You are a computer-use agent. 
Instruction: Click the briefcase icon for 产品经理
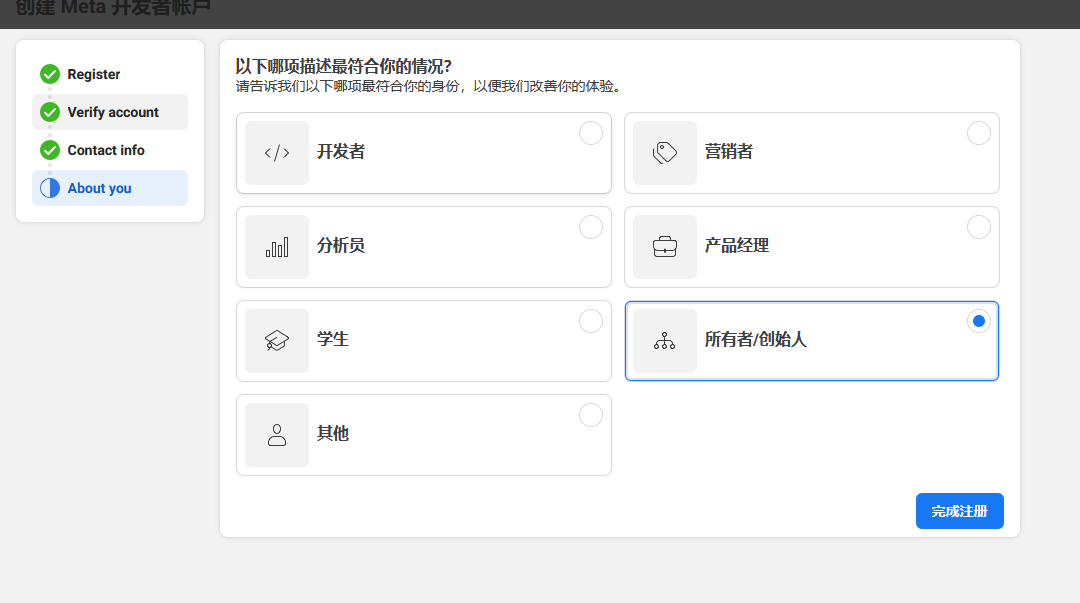(x=665, y=247)
